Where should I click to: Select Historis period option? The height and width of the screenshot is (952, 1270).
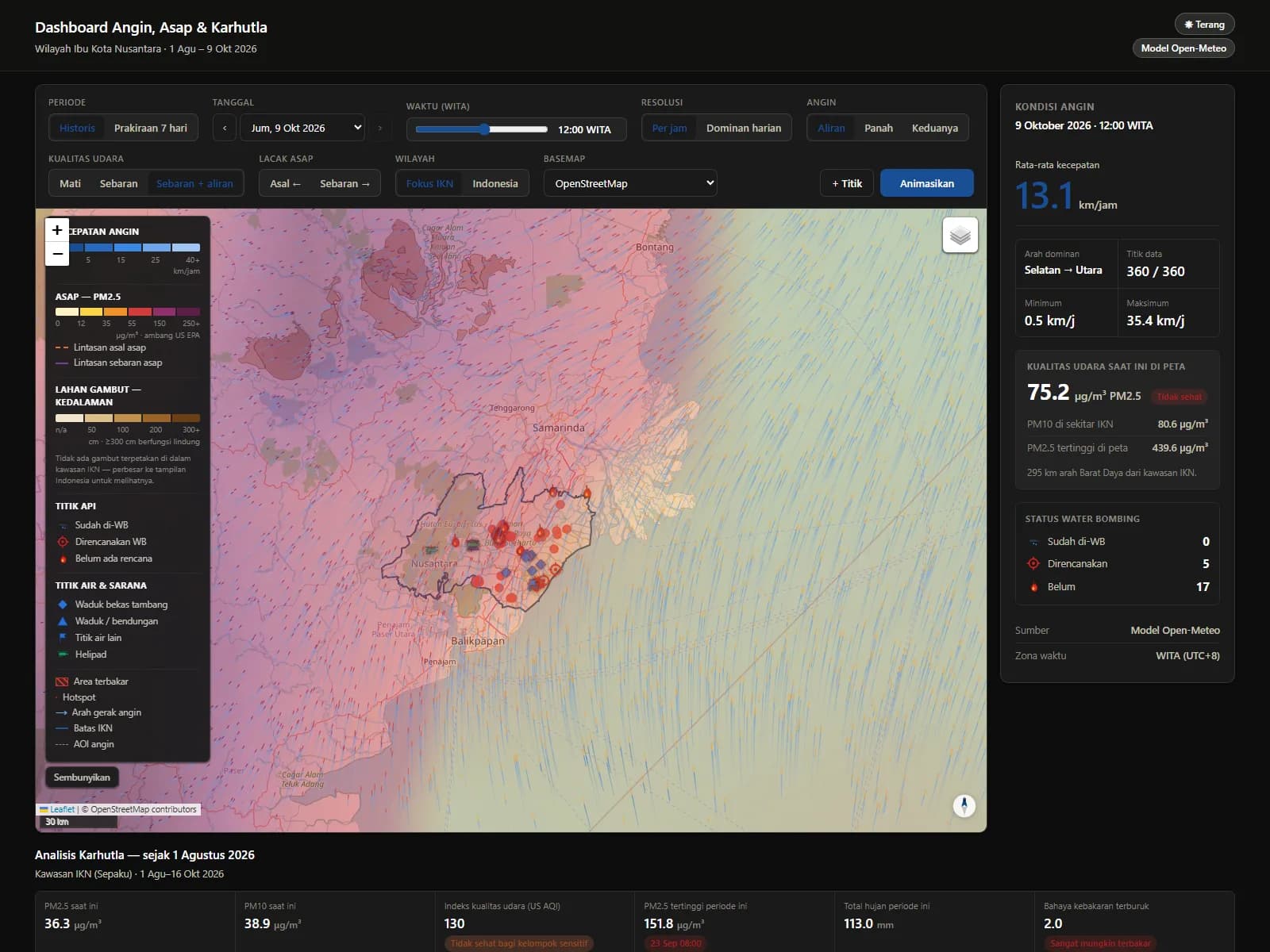pos(77,128)
